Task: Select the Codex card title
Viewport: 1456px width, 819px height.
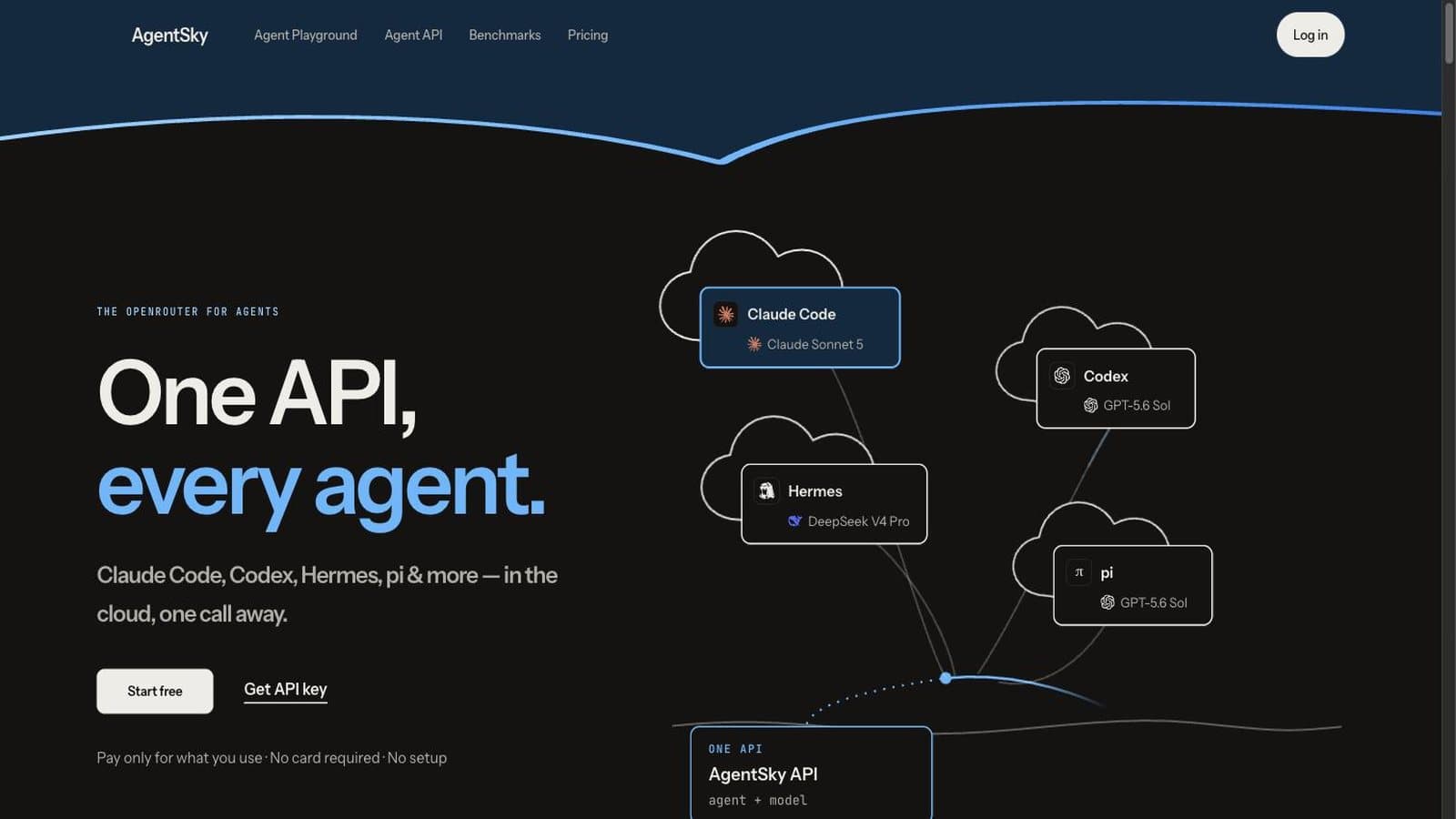Action: pyautogui.click(x=1106, y=376)
